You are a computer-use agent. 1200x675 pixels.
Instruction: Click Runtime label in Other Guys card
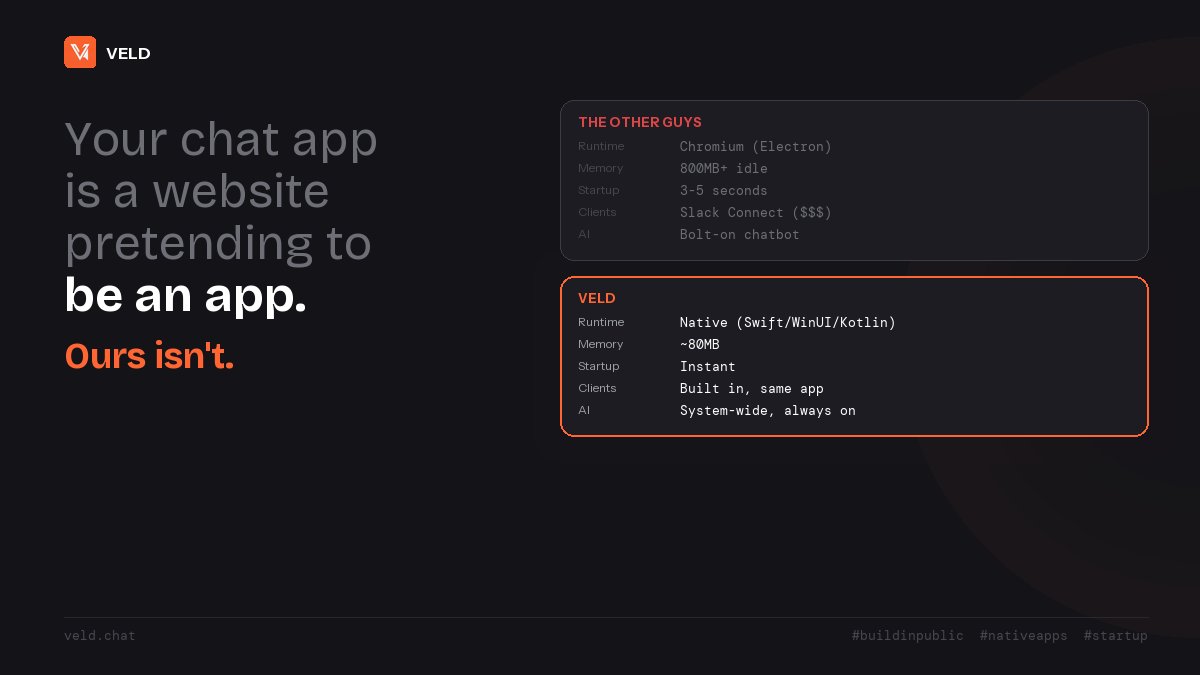[x=601, y=146]
